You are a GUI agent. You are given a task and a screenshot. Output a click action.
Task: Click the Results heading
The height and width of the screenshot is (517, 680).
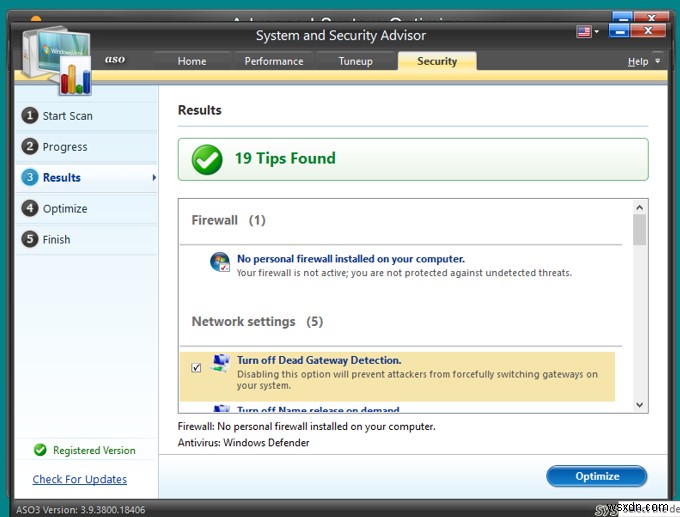[x=199, y=110]
